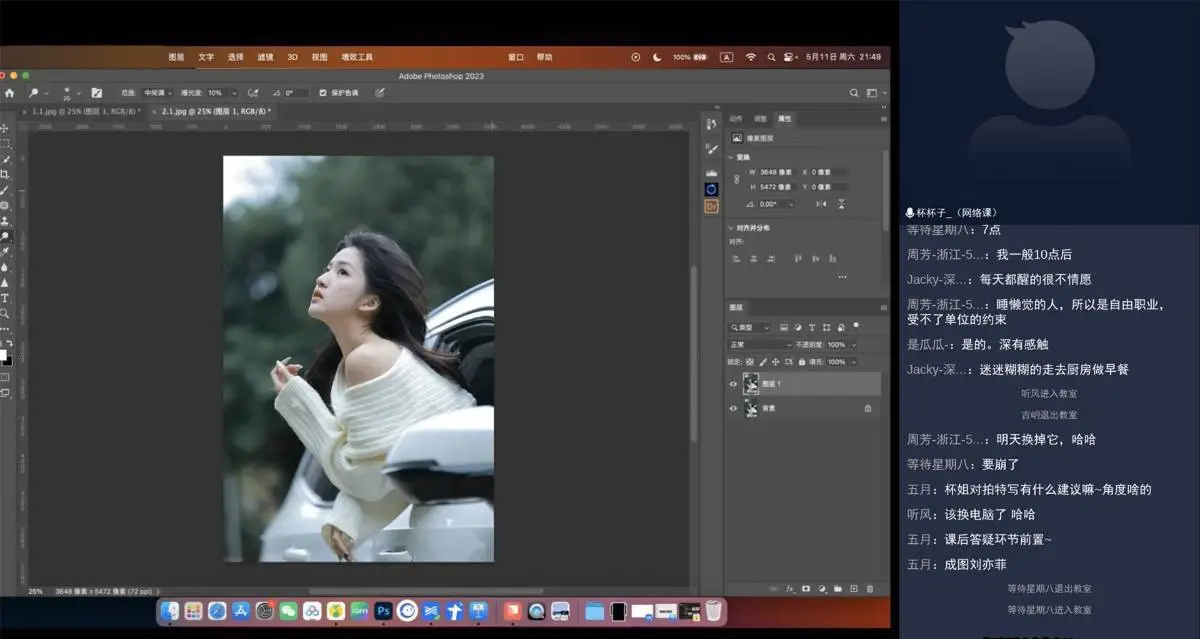Collapse the 变换 section in Properties
Screen dimensions: 1200x639
[730, 157]
